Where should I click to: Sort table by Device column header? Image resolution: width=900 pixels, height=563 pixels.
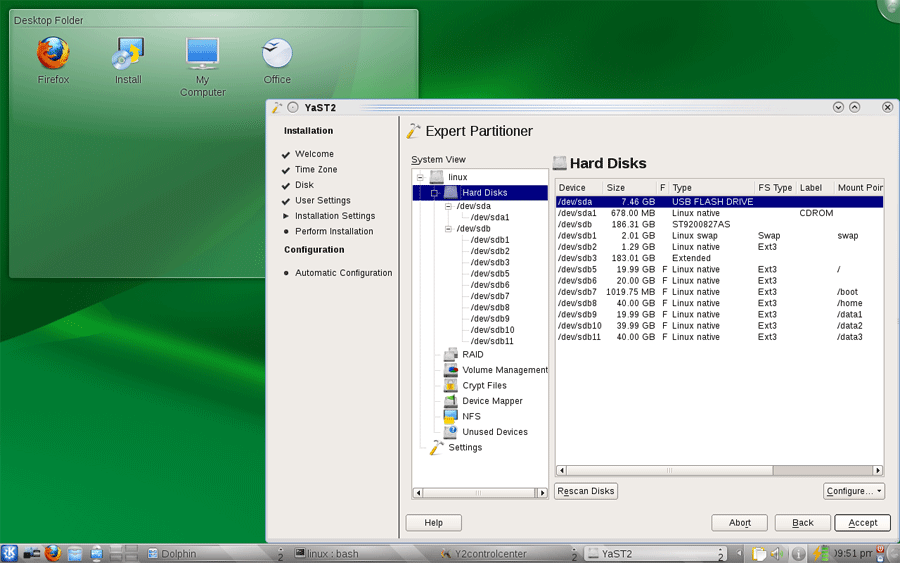click(579, 188)
